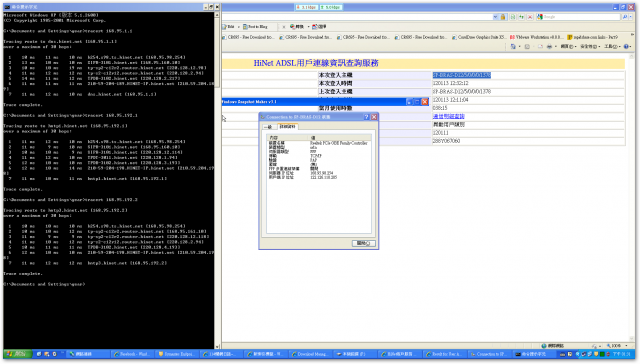Click the command prompt scroll up arrow
The image size is (640, 364).
pos(217,15)
